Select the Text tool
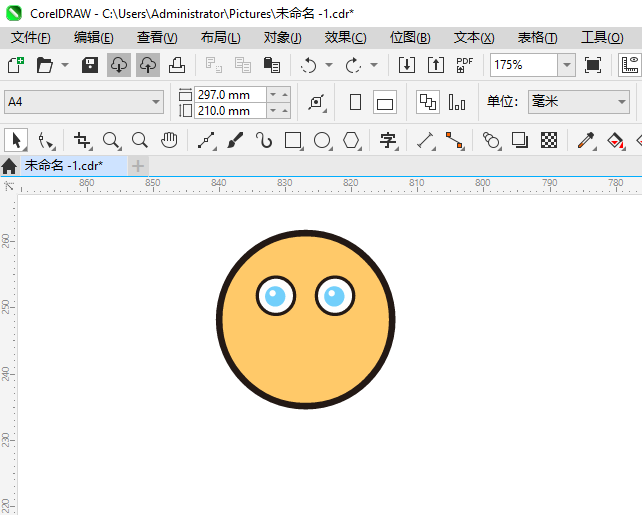 tap(388, 140)
